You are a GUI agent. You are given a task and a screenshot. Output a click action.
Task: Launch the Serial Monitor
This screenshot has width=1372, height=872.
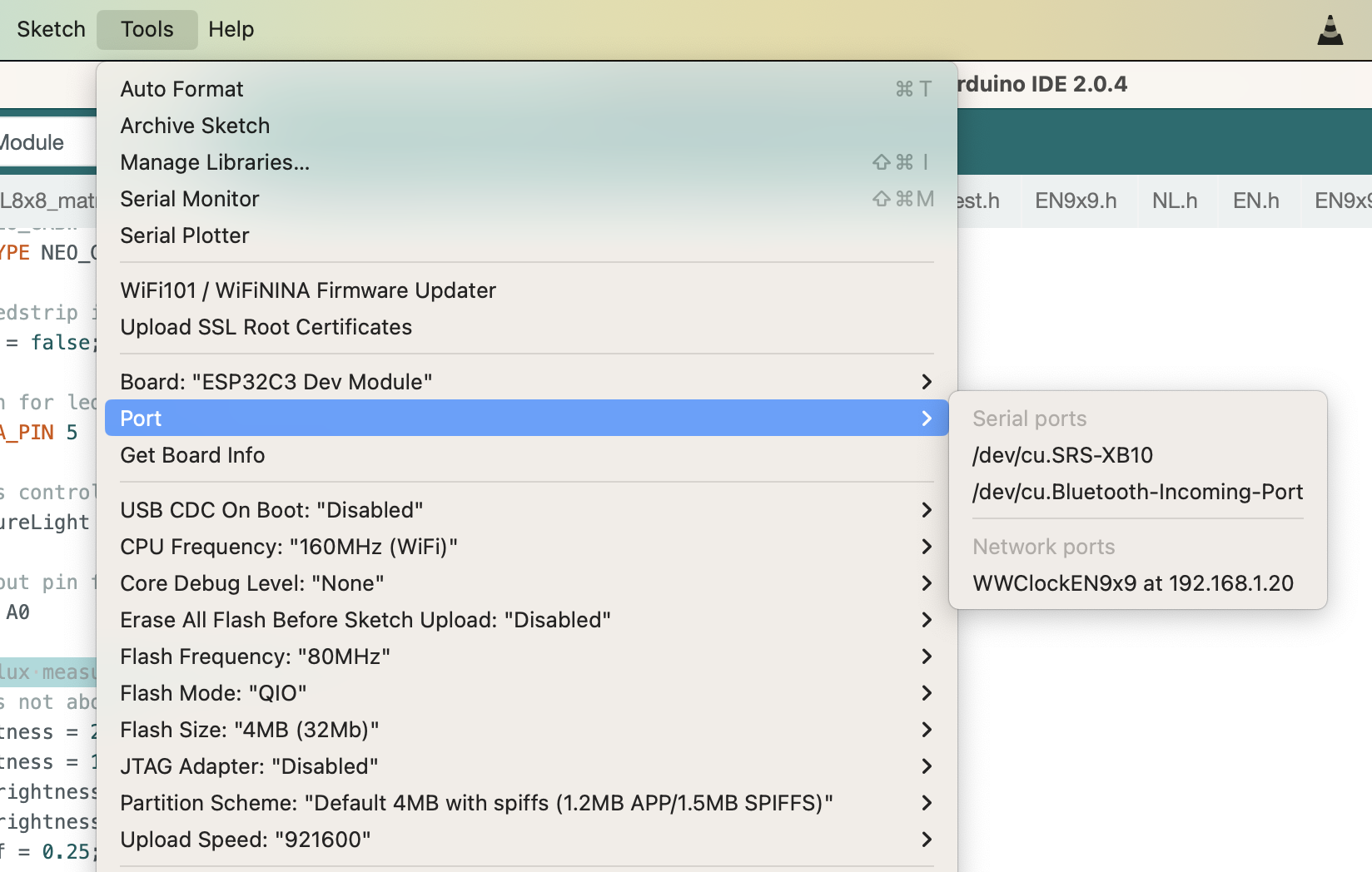click(190, 199)
